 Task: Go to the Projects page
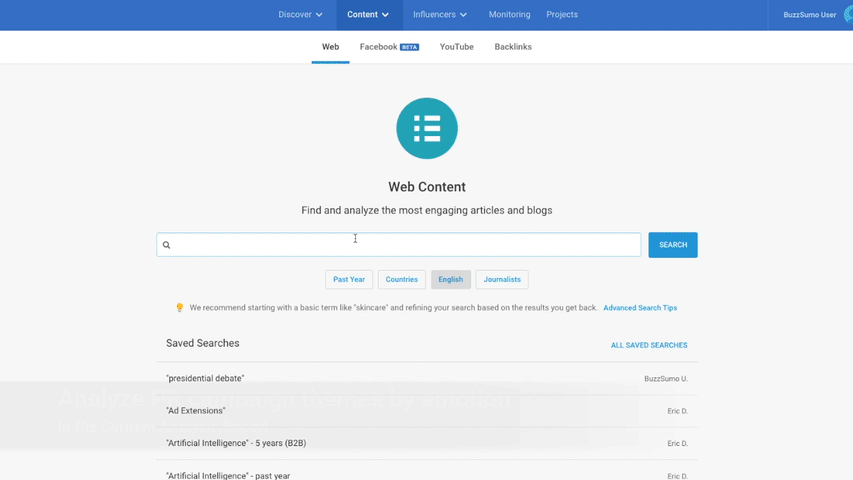(x=562, y=15)
